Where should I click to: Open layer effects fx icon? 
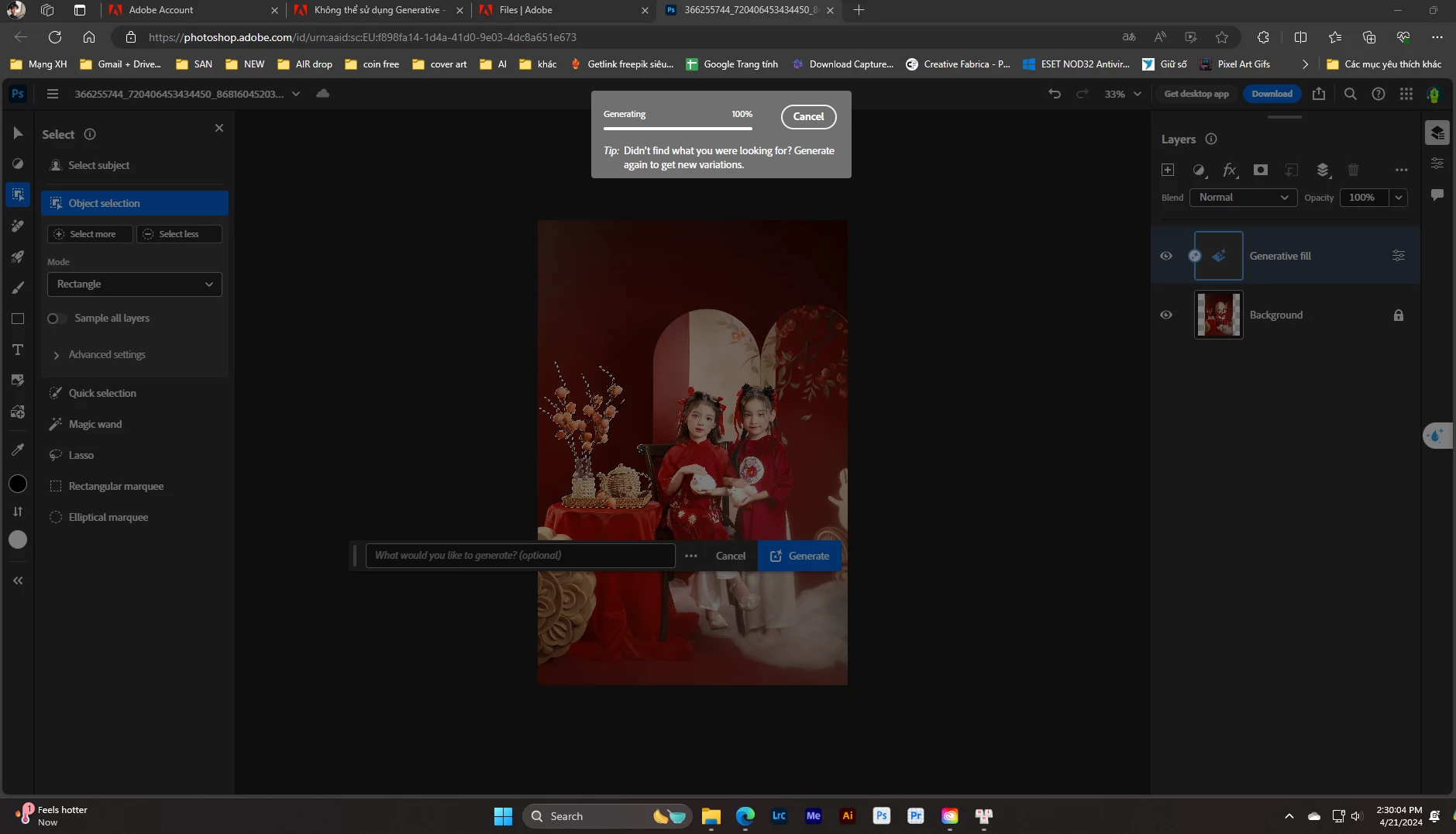[x=1230, y=170]
